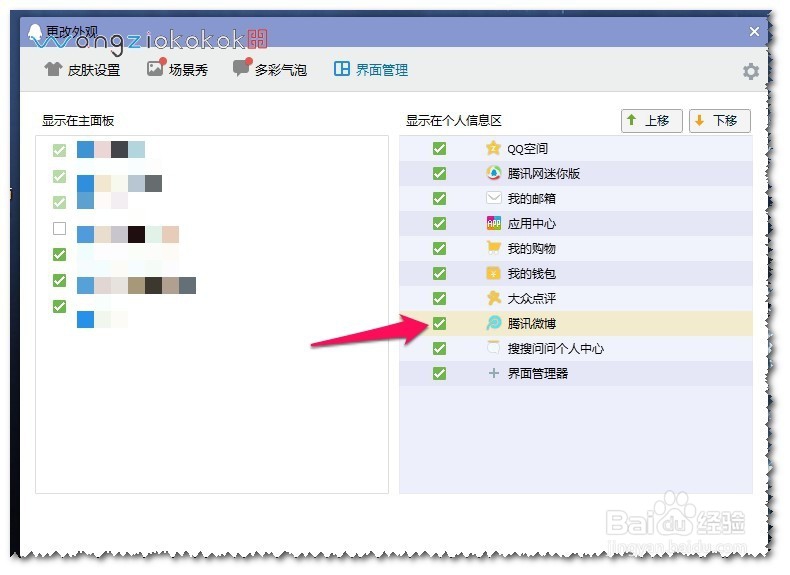Toggle the 搜搜问问个人中心 checkbox
This screenshot has height=575, width=790.
pyautogui.click(x=439, y=348)
